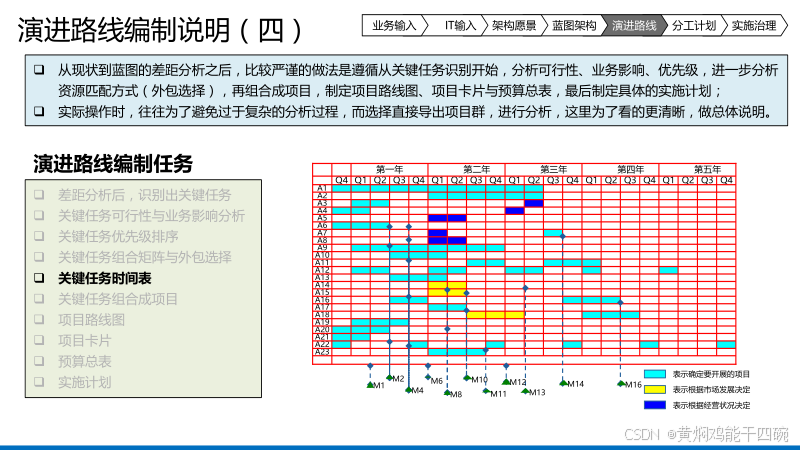Click milestone marker M2
The height and width of the screenshot is (450, 800).
tap(390, 378)
